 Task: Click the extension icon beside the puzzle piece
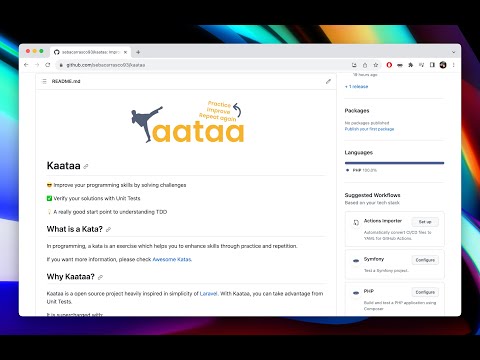(421, 65)
